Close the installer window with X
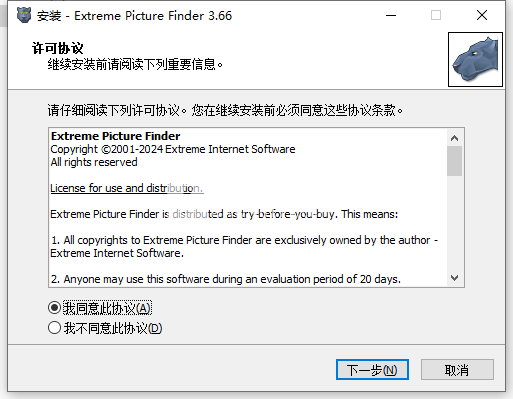Screen dimensions: 513x399 coord(482,15)
